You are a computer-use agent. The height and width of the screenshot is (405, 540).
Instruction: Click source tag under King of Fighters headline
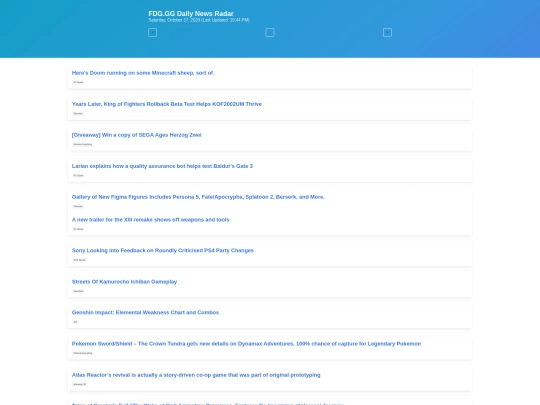(x=78, y=113)
